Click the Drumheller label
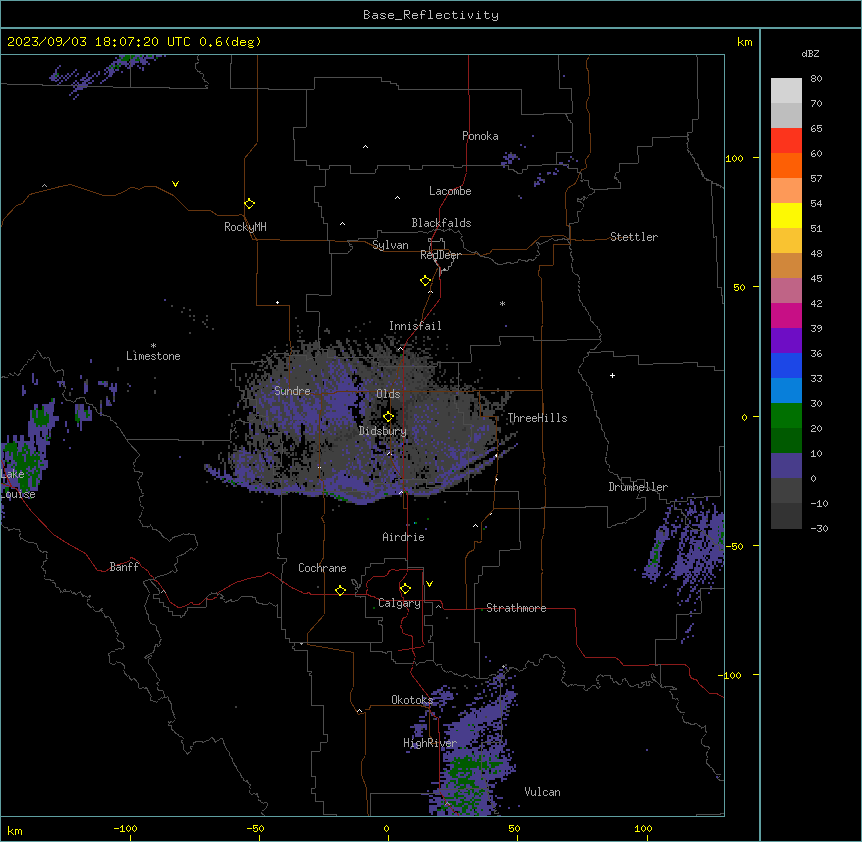 pyautogui.click(x=638, y=487)
